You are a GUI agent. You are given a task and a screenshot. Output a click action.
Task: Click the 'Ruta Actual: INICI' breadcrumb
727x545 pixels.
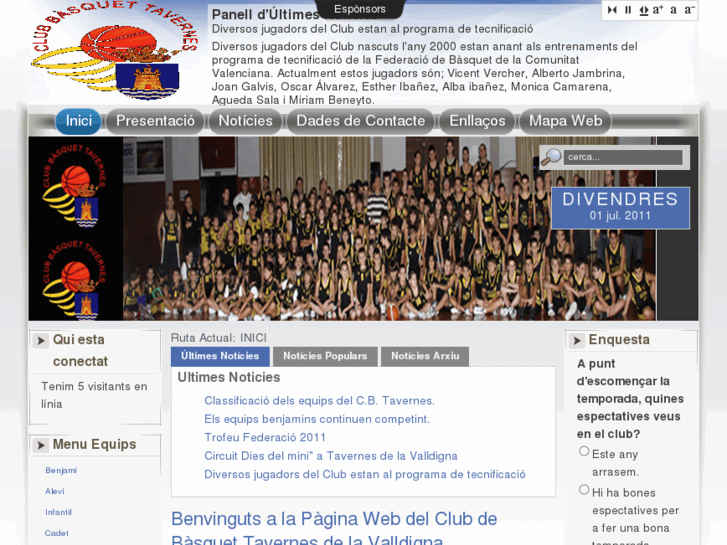[219, 338]
